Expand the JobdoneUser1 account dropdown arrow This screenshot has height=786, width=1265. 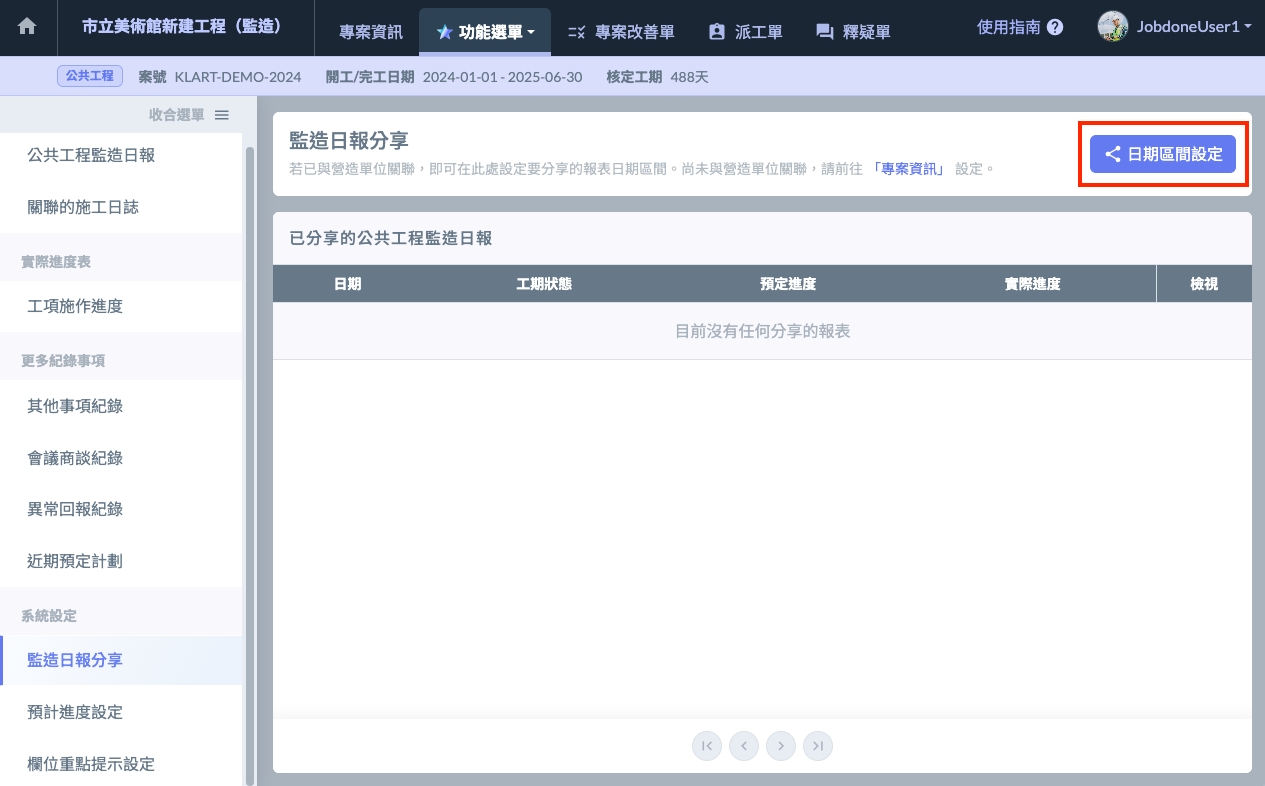pos(1248,28)
